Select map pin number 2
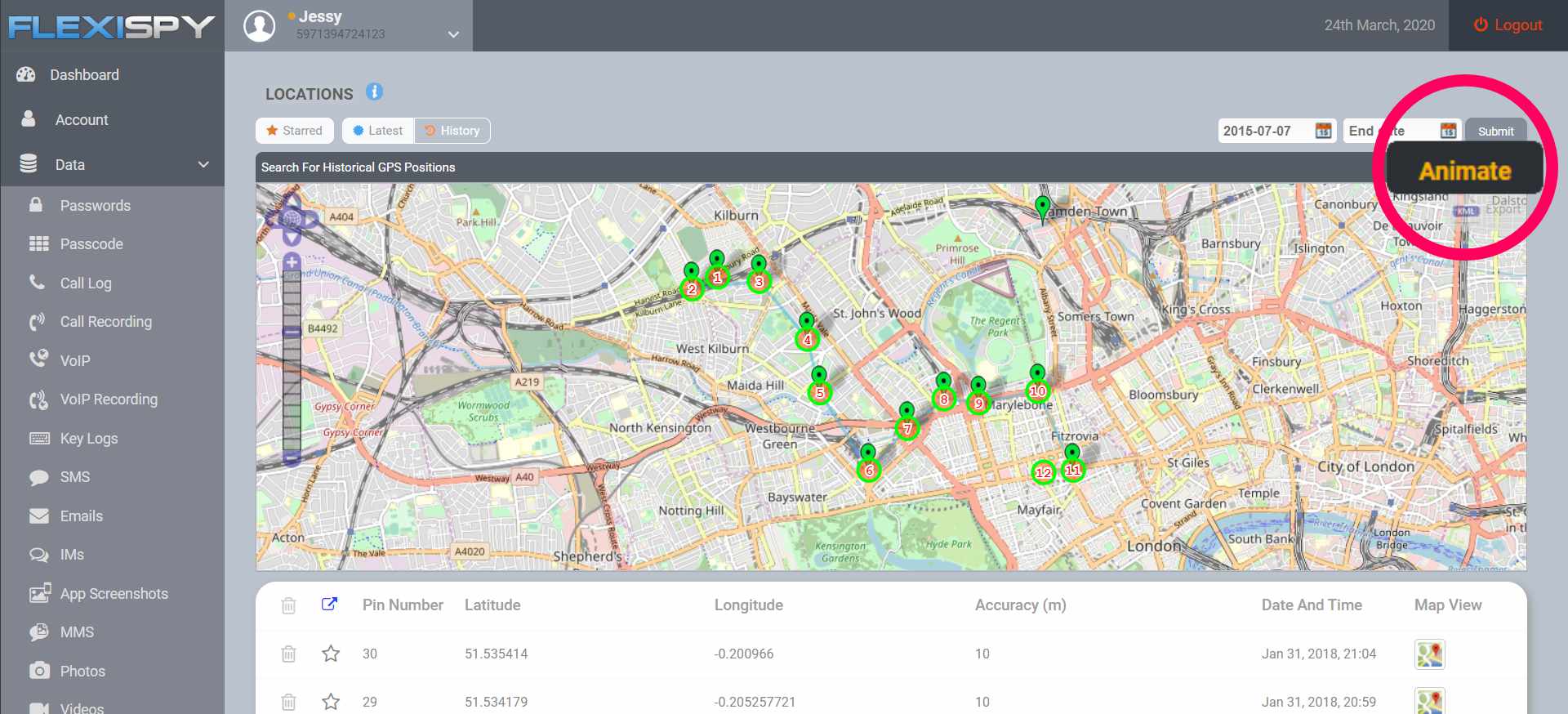 pyautogui.click(x=692, y=289)
